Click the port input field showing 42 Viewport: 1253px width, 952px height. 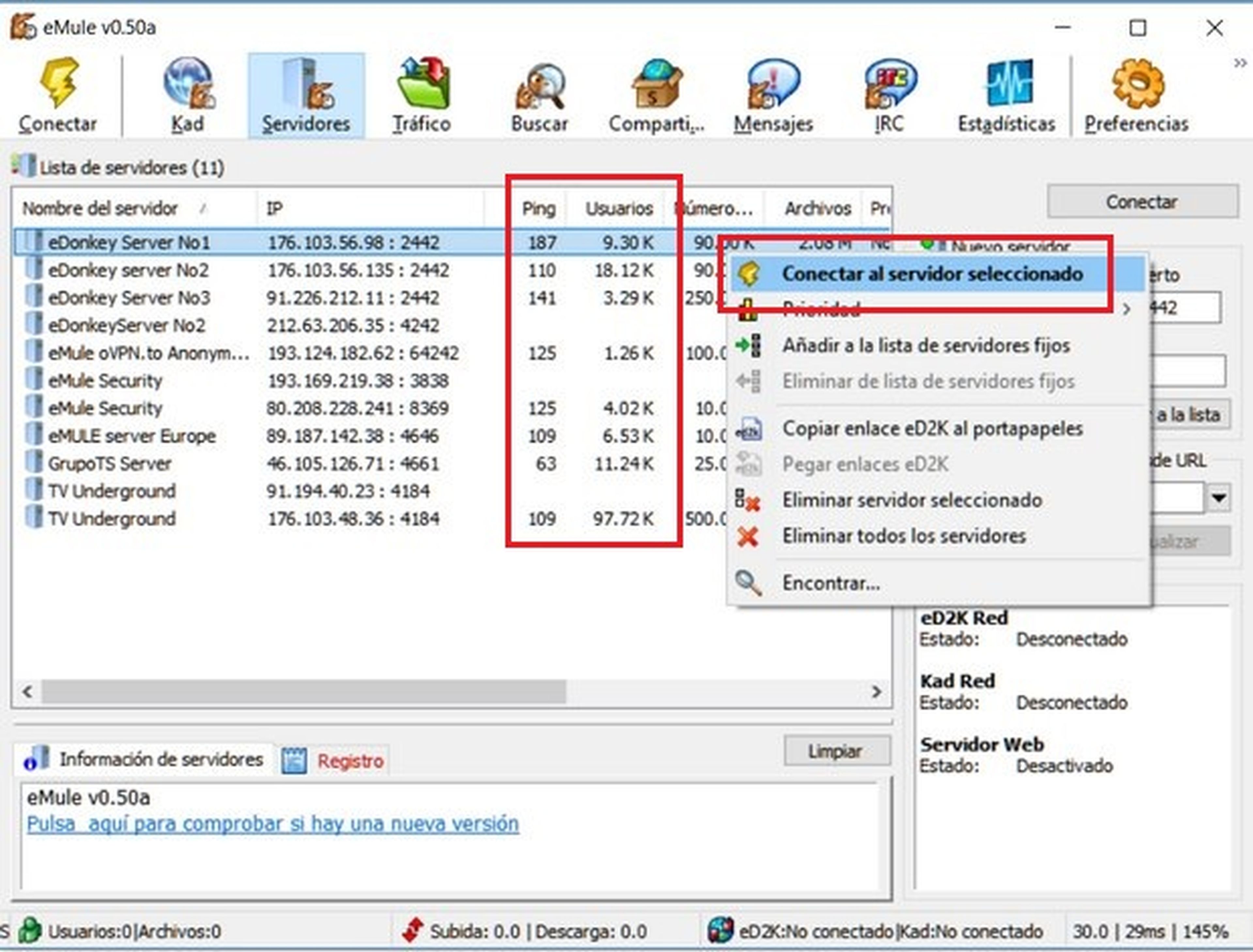[1185, 308]
